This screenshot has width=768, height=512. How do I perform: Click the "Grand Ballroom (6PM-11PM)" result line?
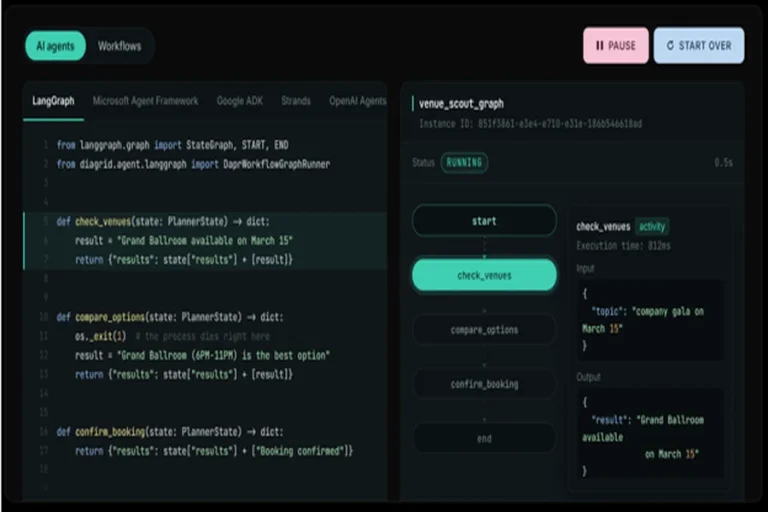tap(202, 355)
